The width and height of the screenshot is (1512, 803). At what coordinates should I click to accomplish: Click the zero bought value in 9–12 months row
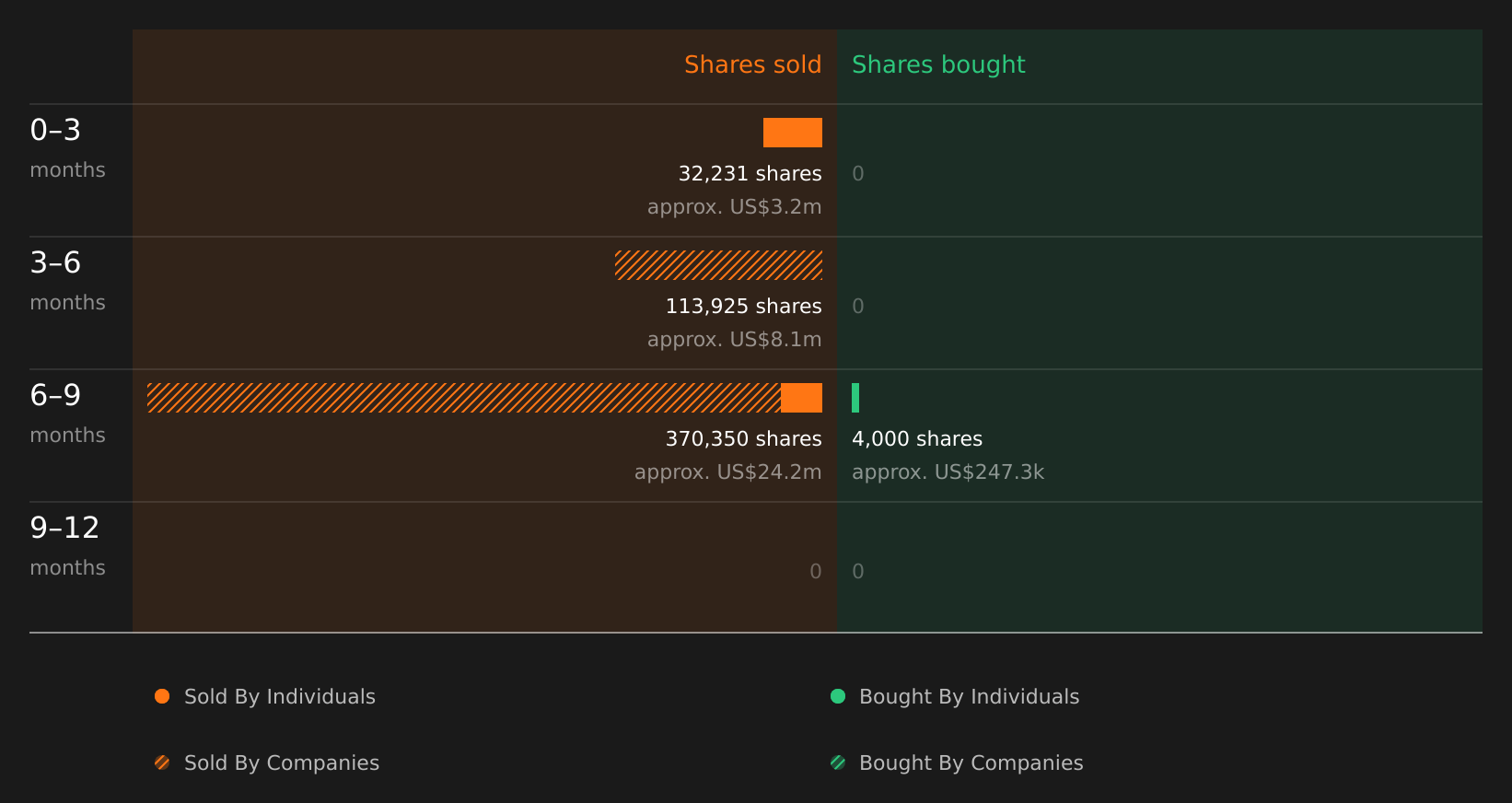point(858,571)
